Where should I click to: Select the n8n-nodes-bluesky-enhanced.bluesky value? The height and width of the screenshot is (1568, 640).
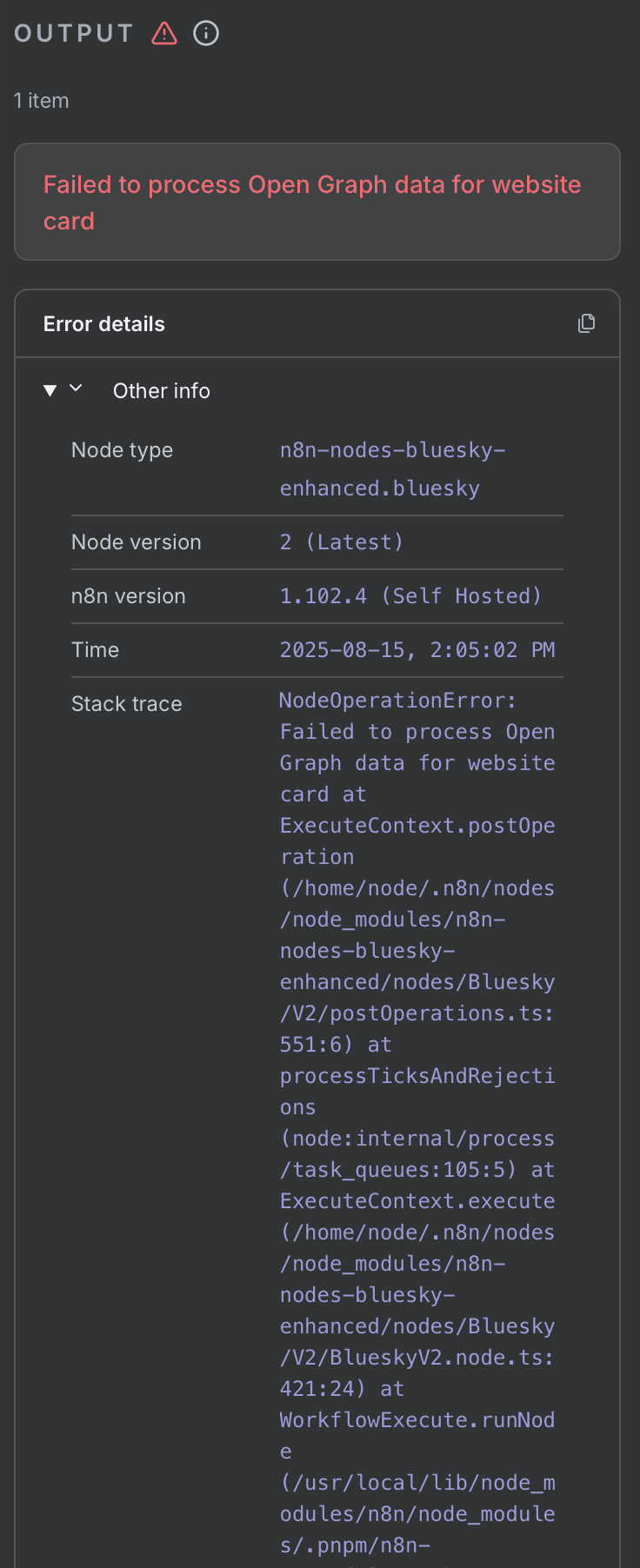(392, 469)
